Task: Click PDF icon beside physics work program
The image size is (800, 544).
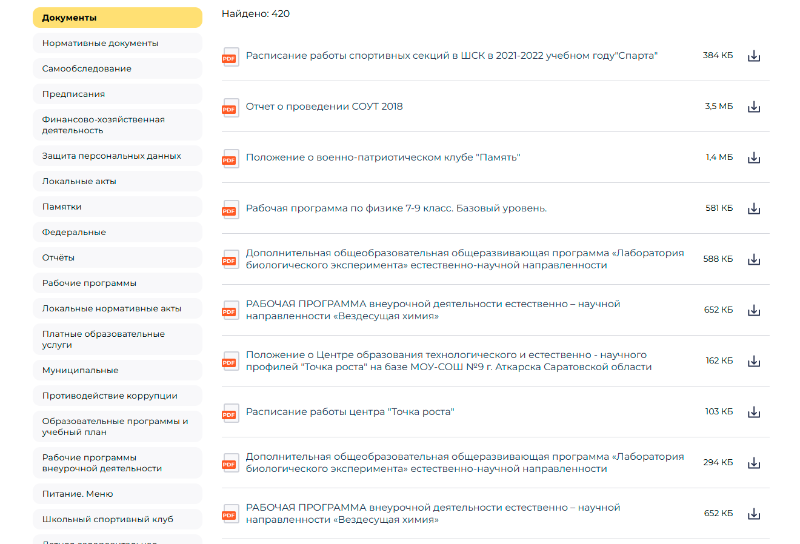Action: point(230,209)
